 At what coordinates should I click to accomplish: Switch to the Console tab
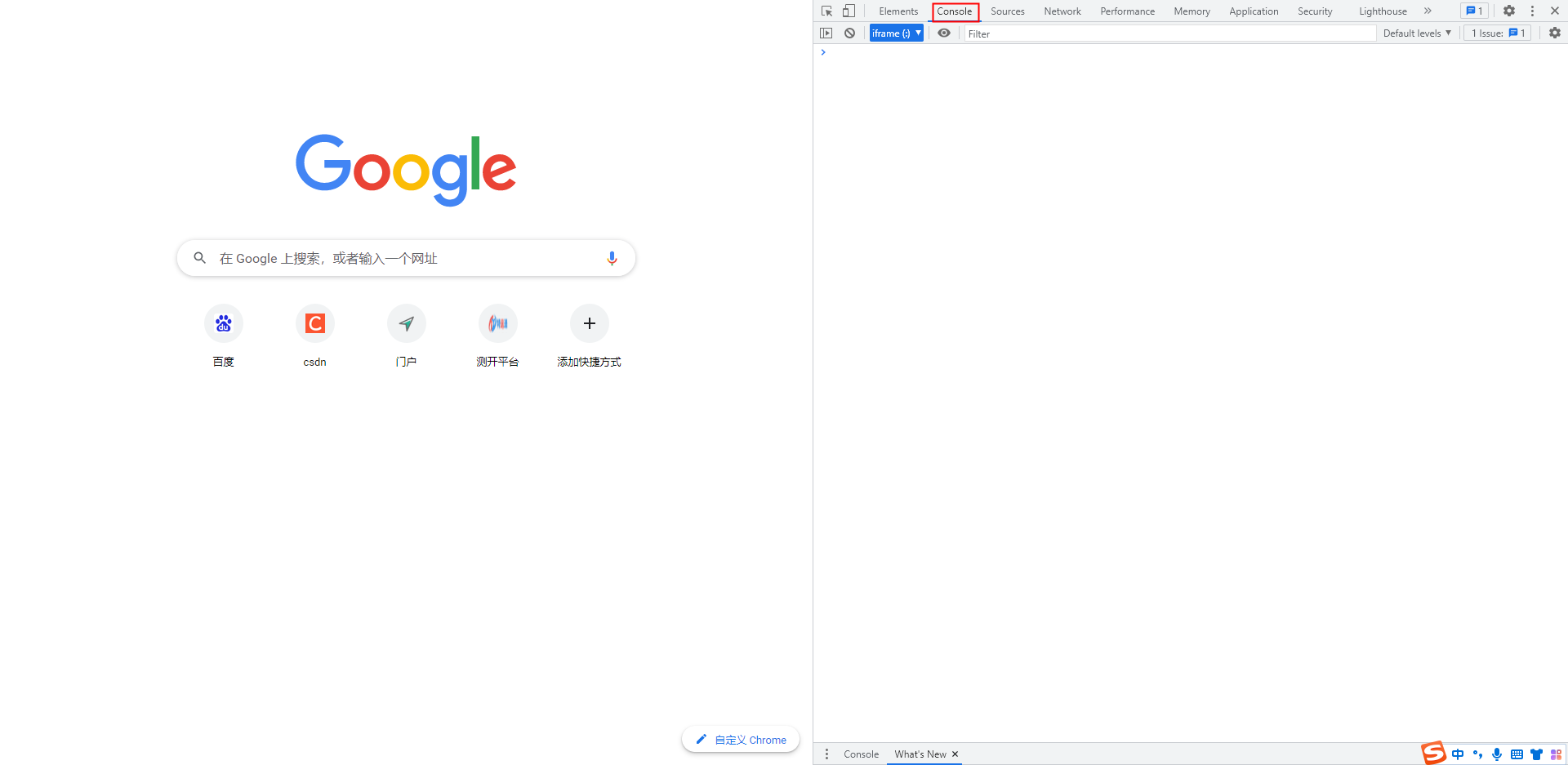955,11
